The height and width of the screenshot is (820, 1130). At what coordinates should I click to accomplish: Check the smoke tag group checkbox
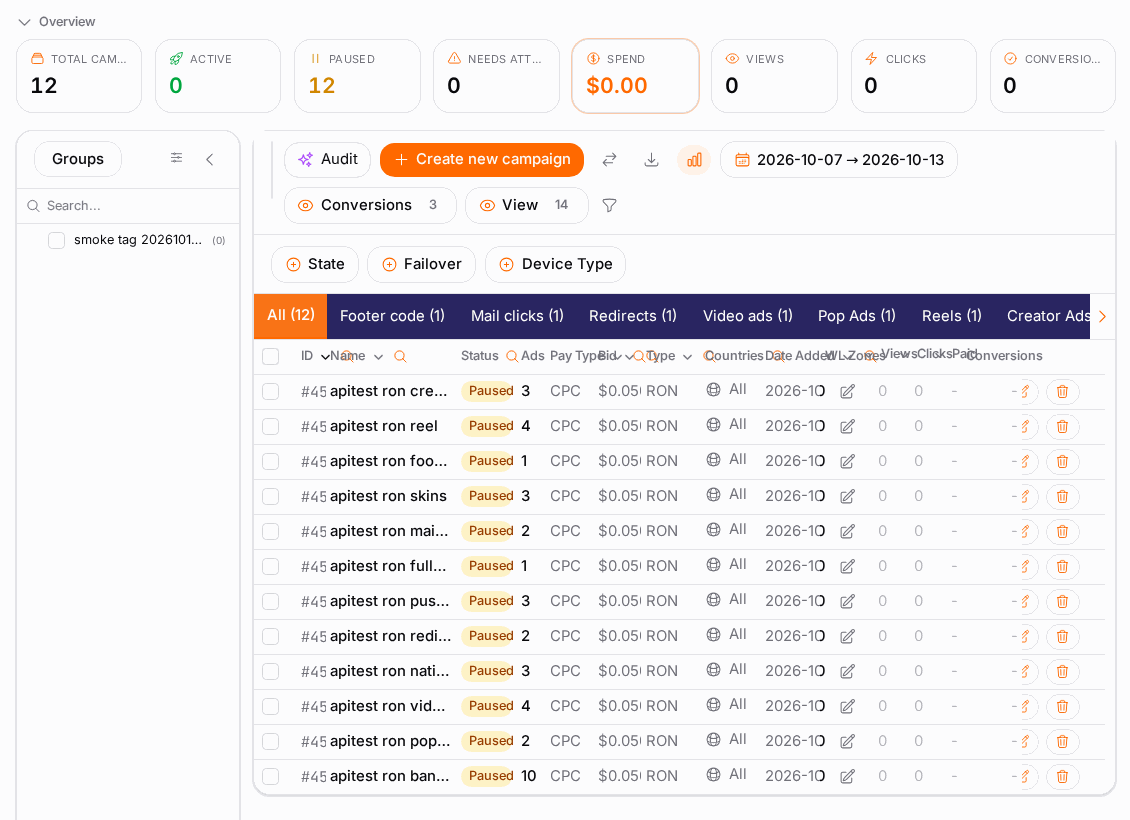[x=56, y=240]
